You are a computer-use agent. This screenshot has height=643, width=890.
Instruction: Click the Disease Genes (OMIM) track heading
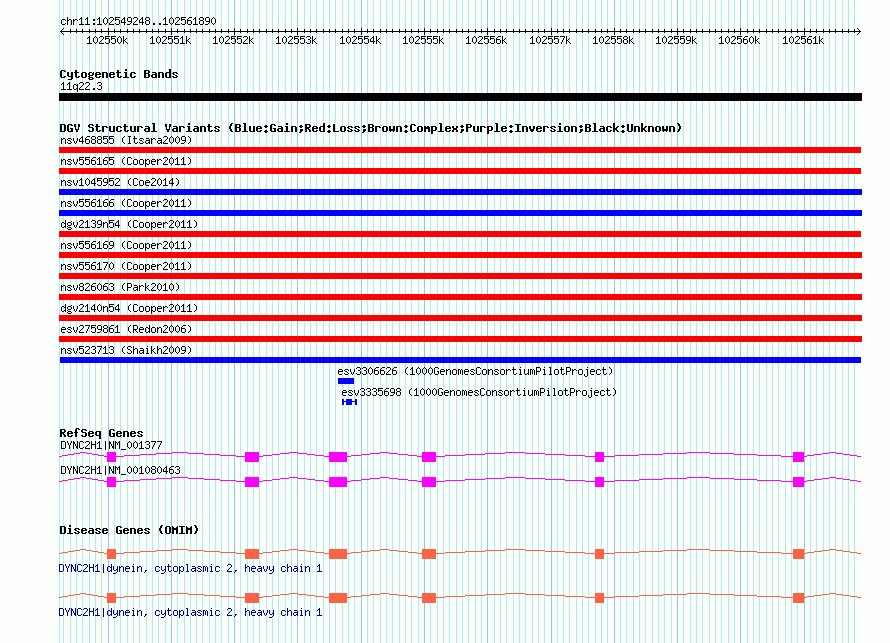pyautogui.click(x=129, y=530)
